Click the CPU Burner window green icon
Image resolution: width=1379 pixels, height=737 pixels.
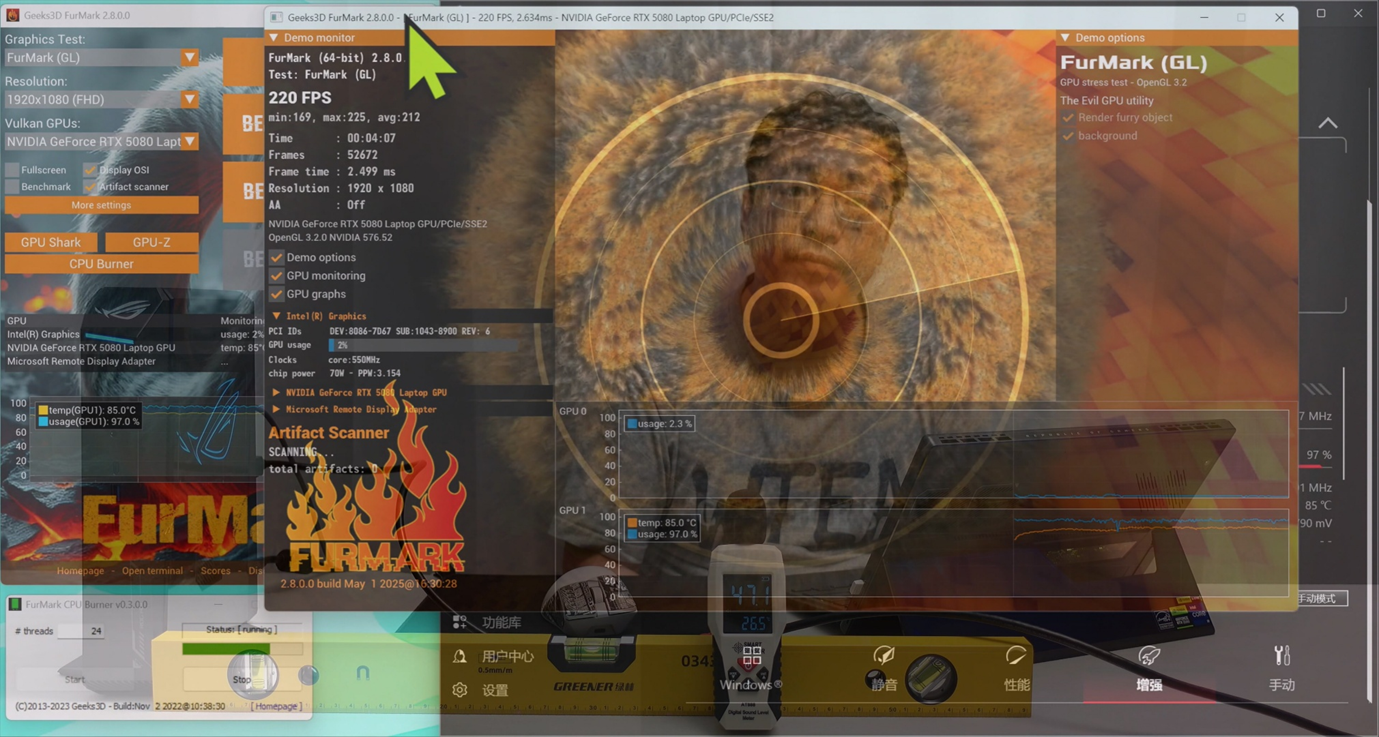point(15,604)
